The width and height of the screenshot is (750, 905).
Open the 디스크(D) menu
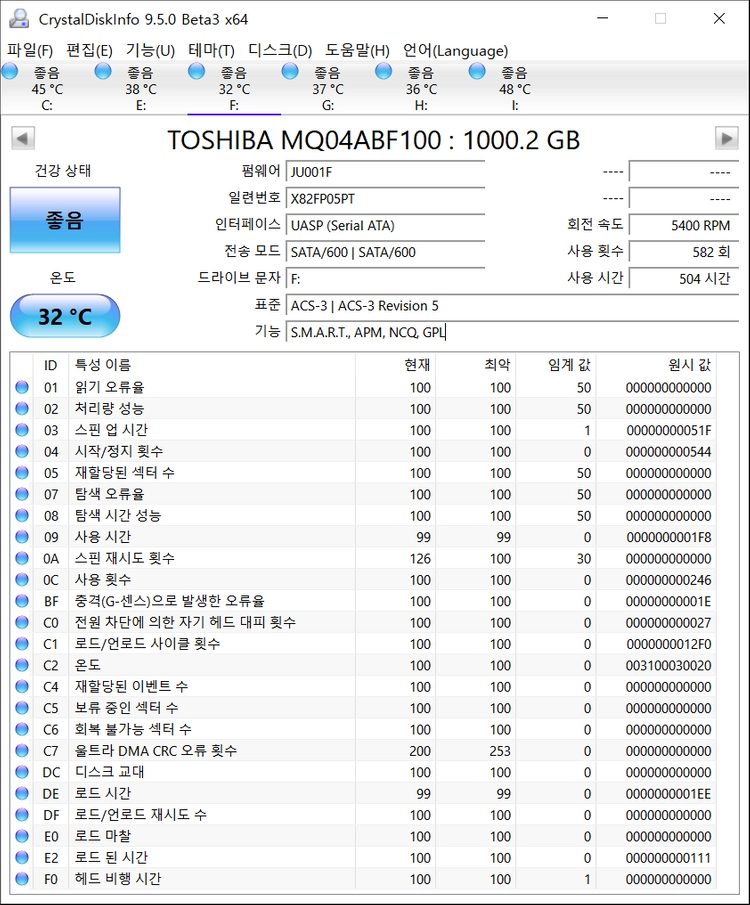tap(280, 51)
